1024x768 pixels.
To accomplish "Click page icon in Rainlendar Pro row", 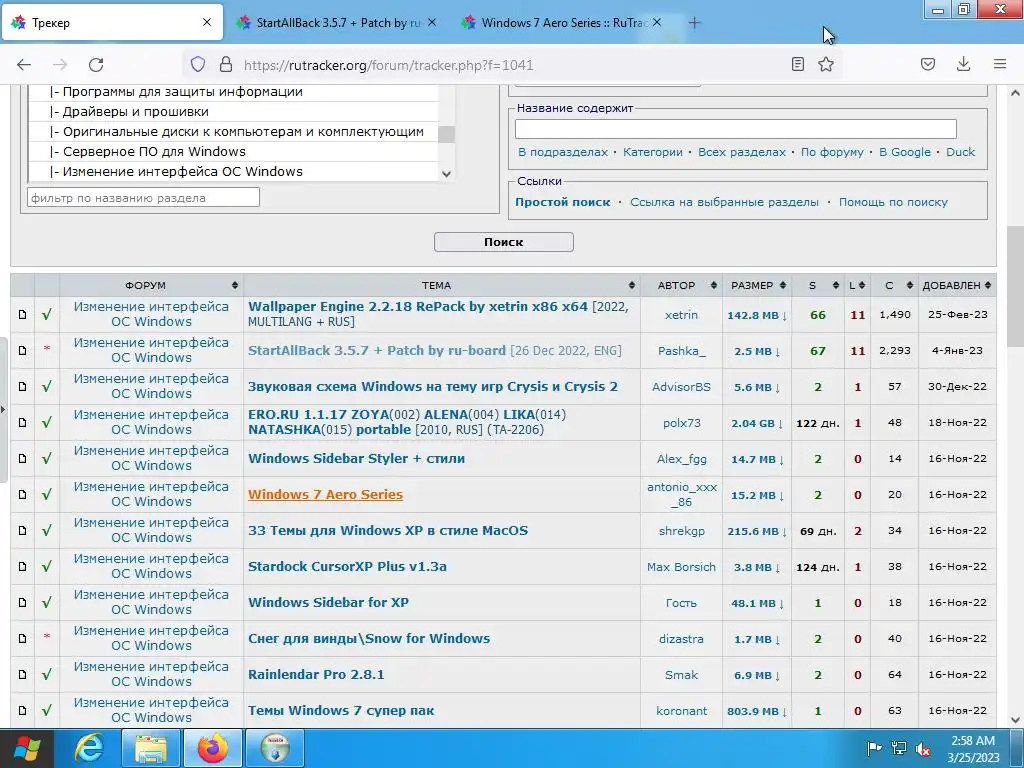I will click(x=22, y=675).
